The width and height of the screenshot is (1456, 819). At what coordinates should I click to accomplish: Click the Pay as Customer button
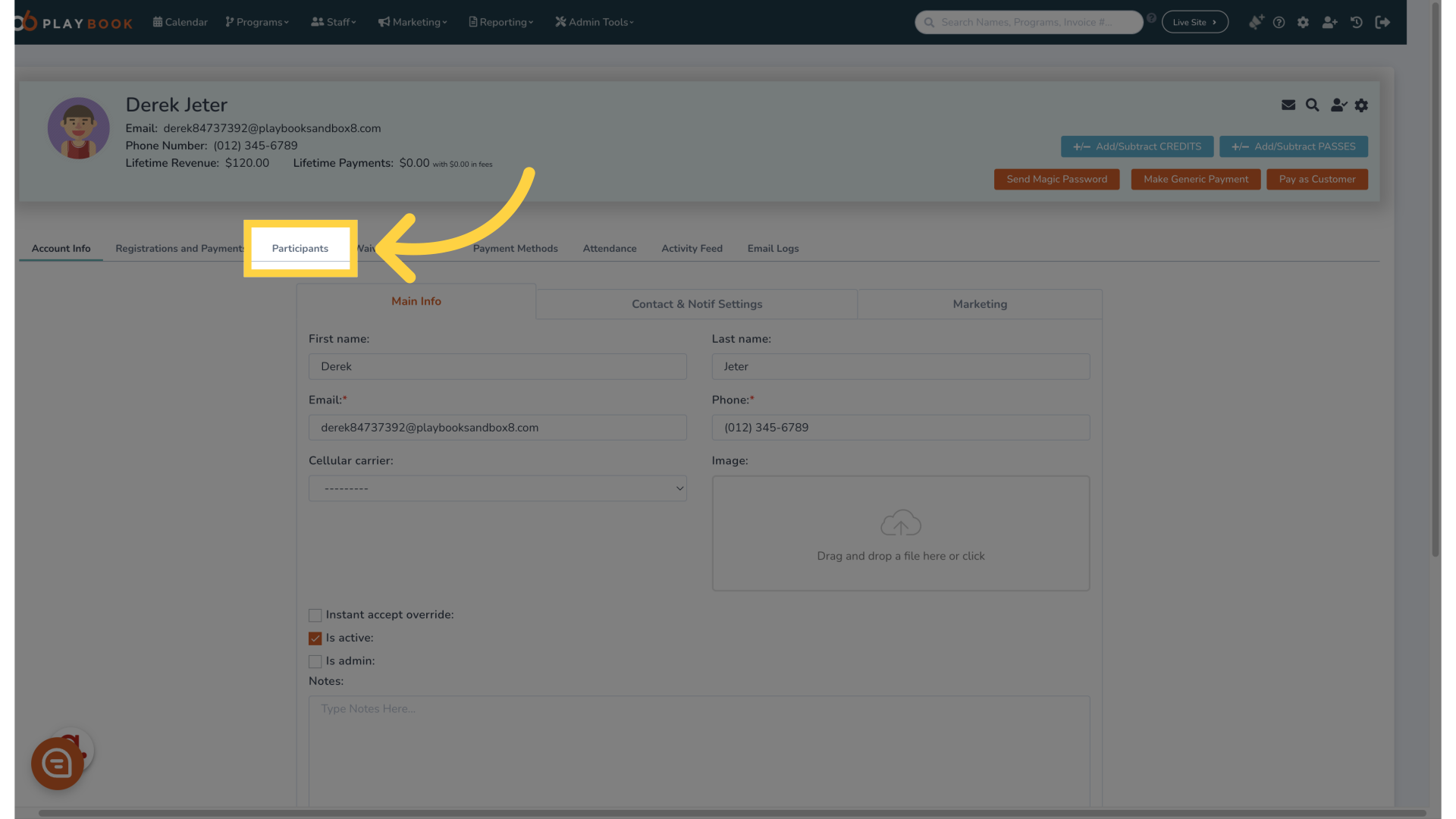click(1317, 179)
